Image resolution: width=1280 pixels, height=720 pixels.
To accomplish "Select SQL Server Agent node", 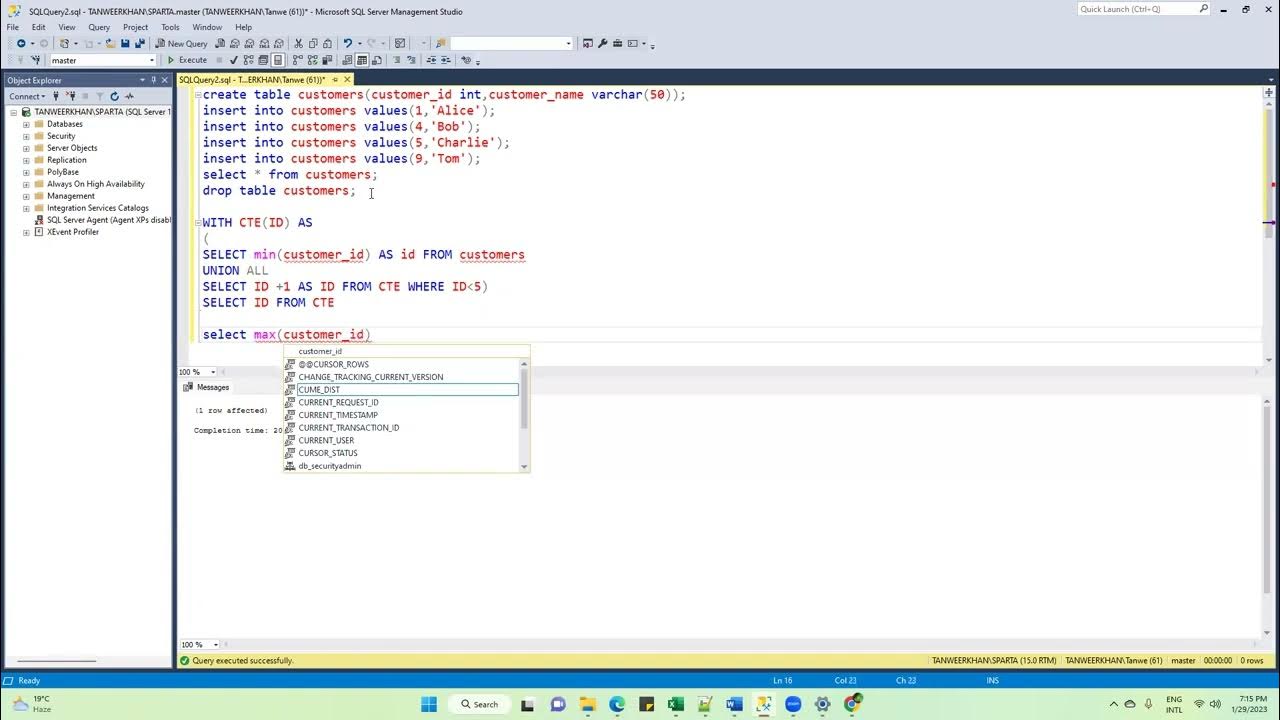I will tap(109, 220).
